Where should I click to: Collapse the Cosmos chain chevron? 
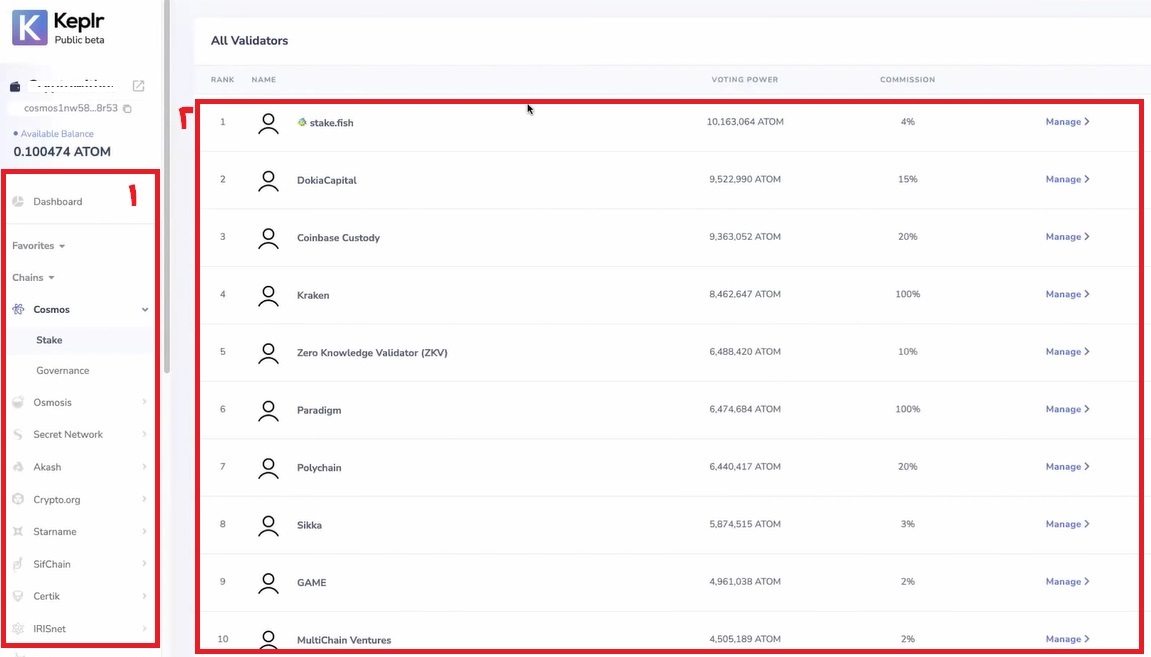tap(145, 310)
